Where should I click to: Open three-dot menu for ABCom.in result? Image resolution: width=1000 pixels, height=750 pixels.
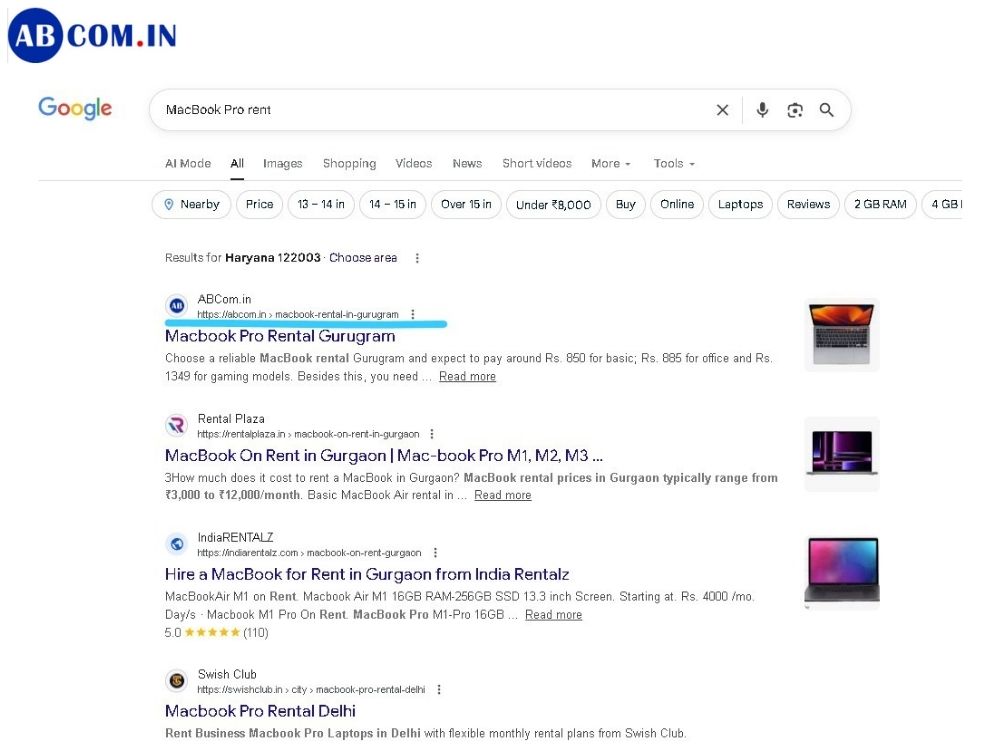[x=412, y=314]
